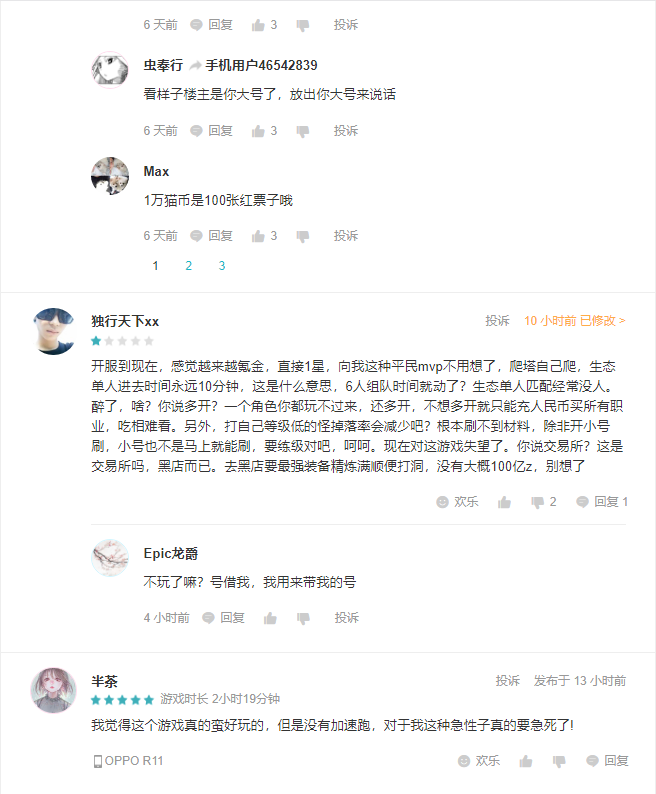Open 手机用户46542839 user link
The image size is (656, 794).
coord(261,65)
